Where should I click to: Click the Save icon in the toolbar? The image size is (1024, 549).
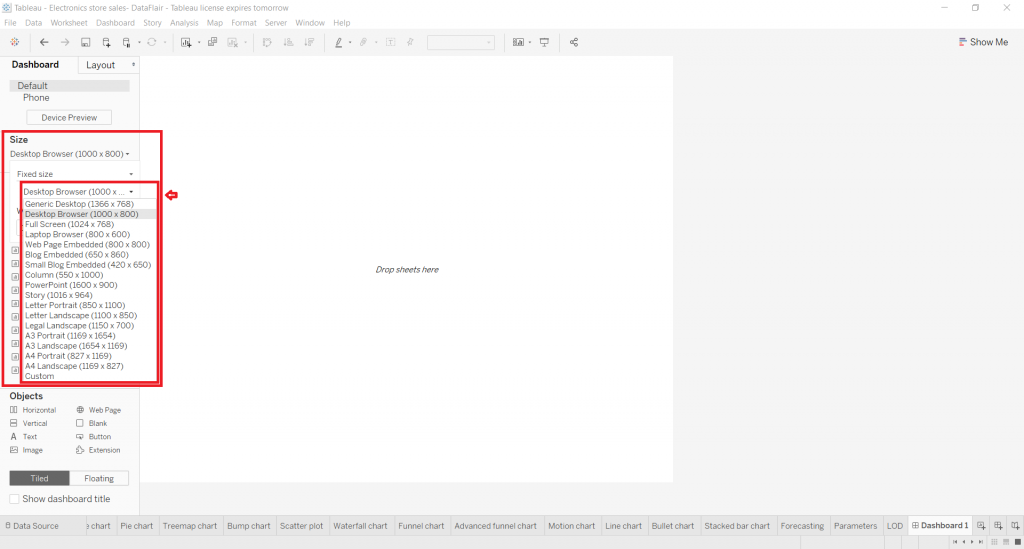86,42
